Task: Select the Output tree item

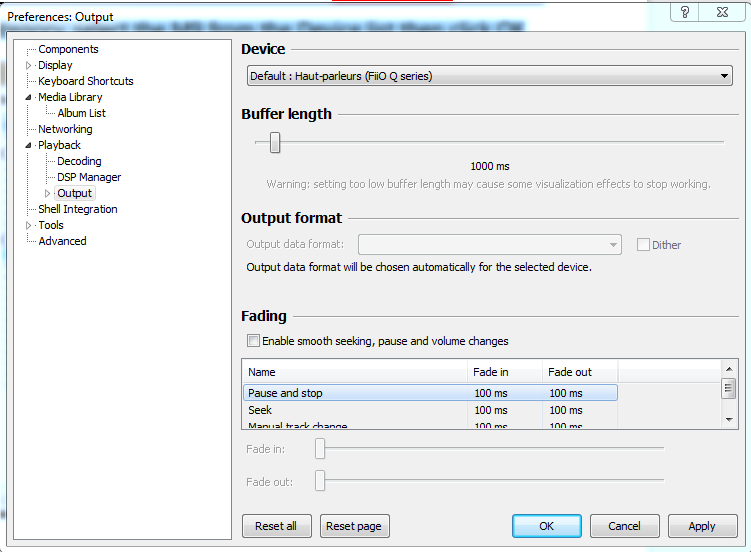Action: pyautogui.click(x=74, y=193)
